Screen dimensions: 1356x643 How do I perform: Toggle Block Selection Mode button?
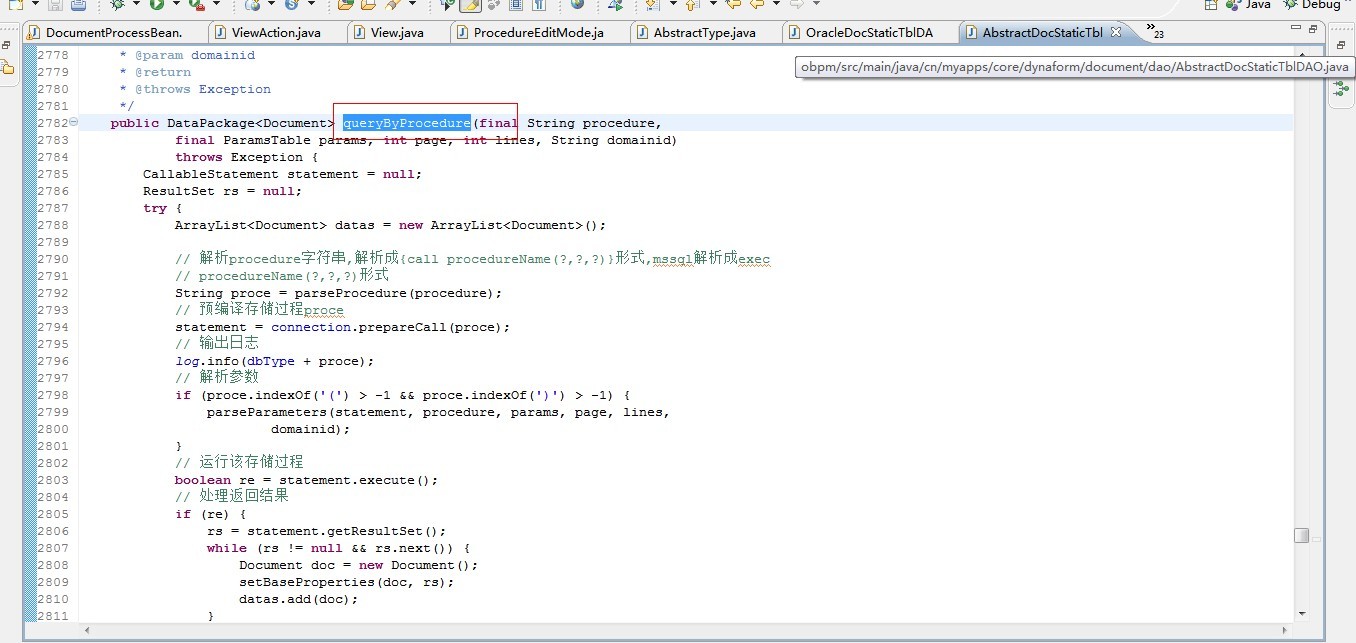[x=515, y=5]
